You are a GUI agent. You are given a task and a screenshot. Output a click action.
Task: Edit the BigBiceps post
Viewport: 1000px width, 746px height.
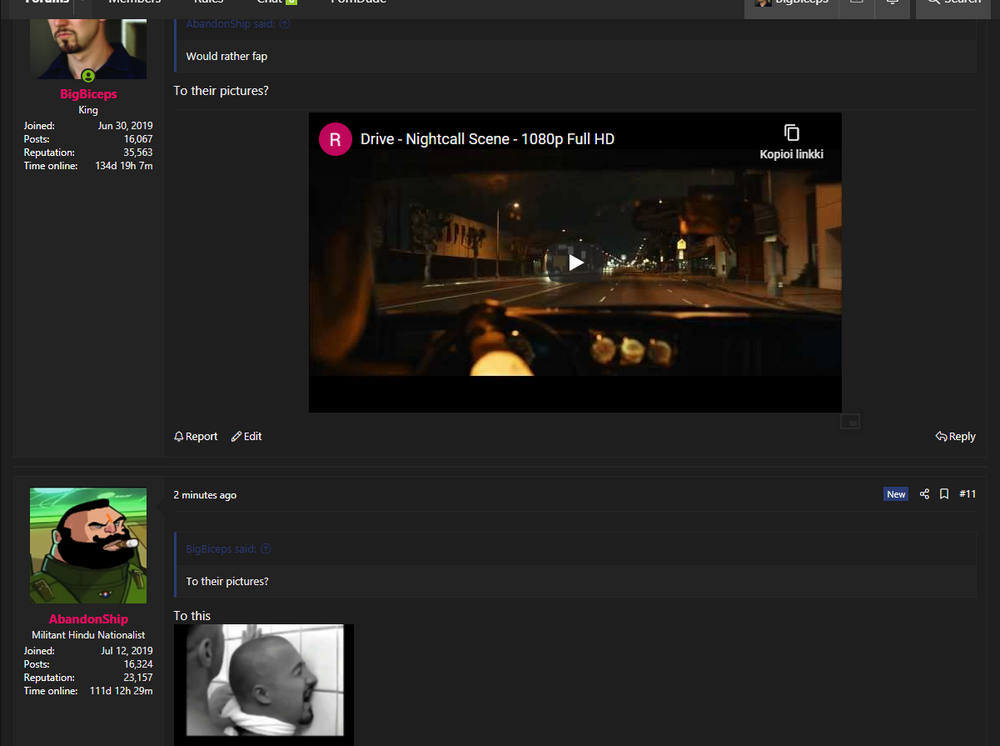[246, 436]
